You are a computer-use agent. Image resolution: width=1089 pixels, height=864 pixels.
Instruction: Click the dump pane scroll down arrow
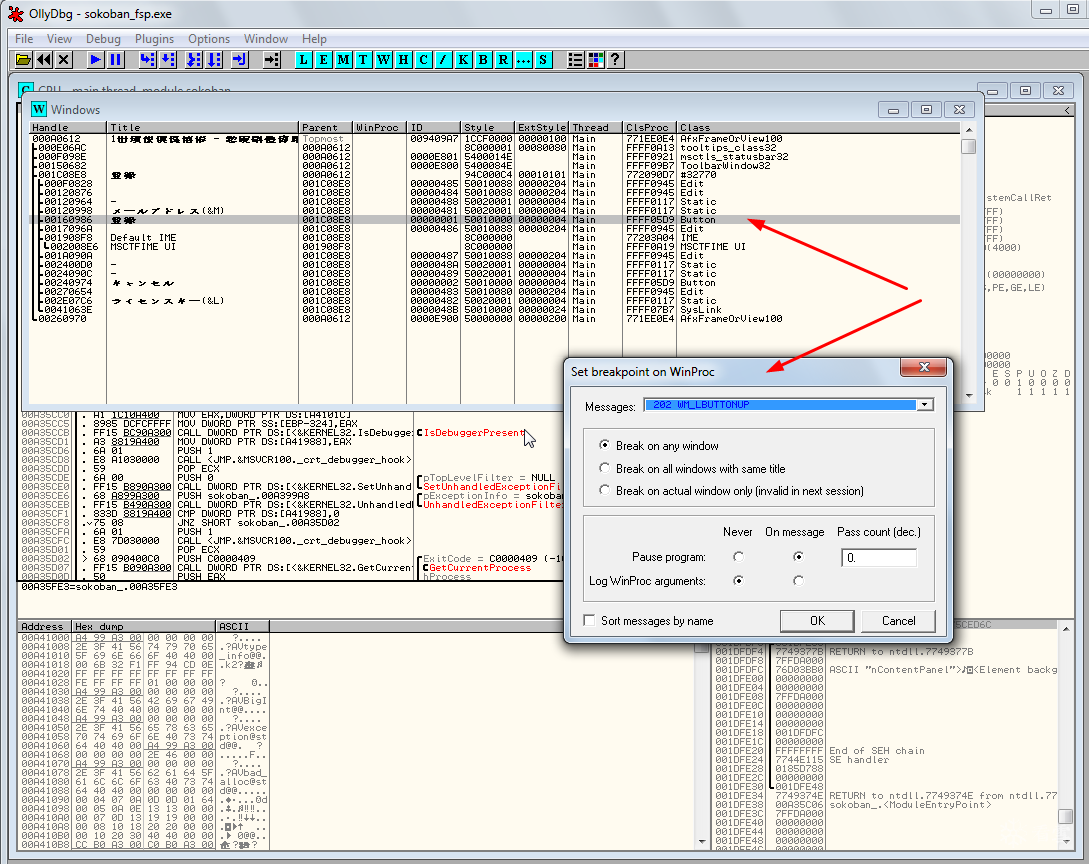(x=701, y=842)
